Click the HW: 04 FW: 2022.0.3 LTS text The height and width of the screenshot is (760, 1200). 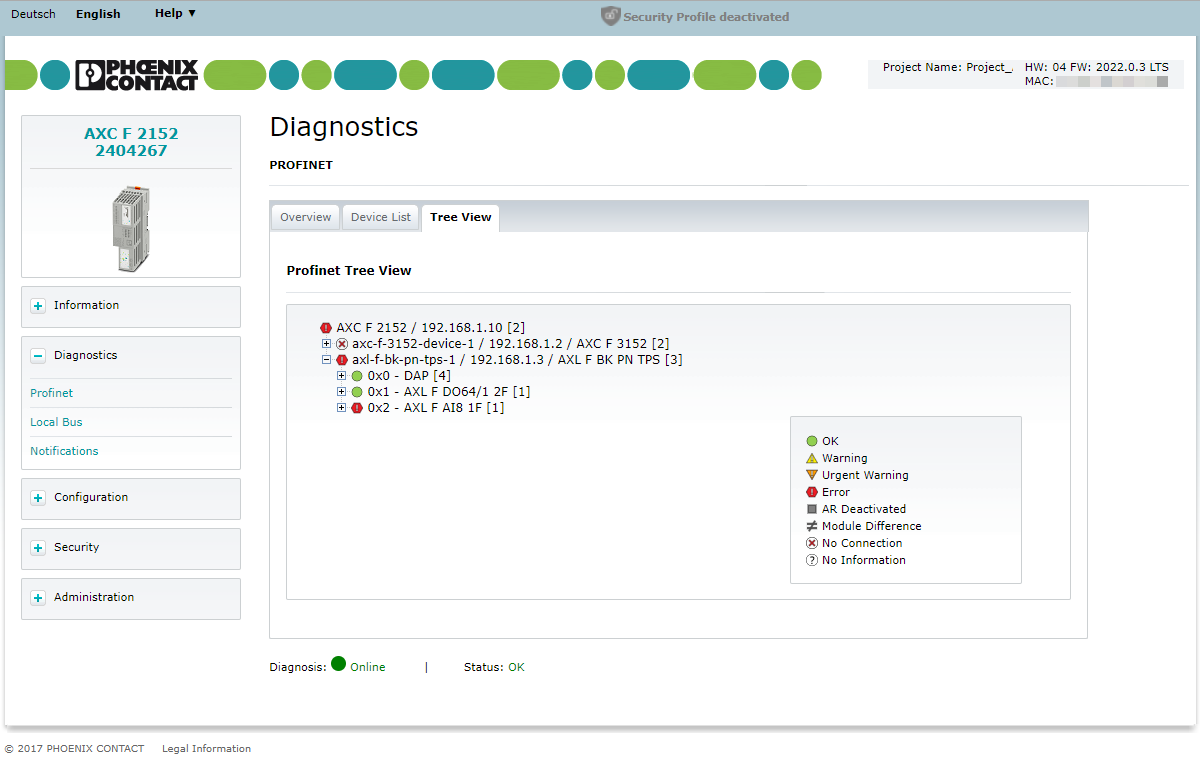coord(1096,67)
